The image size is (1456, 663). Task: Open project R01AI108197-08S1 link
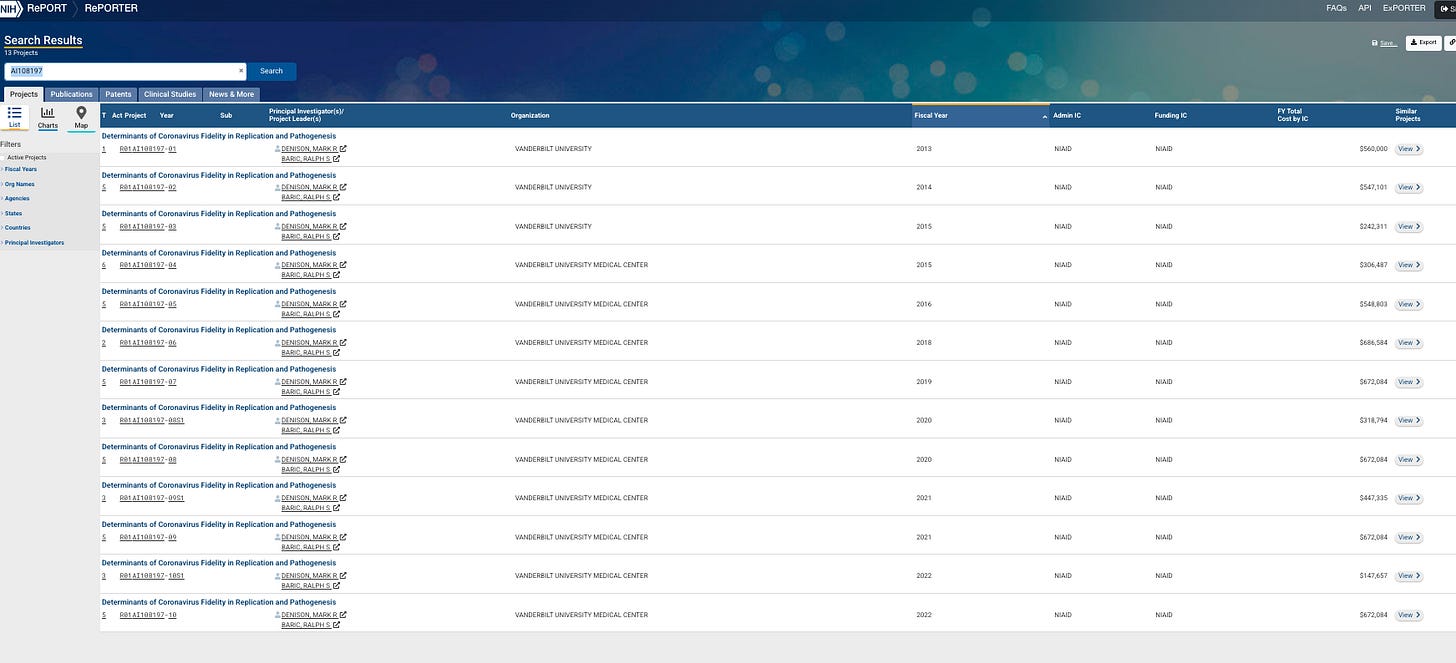click(x=152, y=420)
